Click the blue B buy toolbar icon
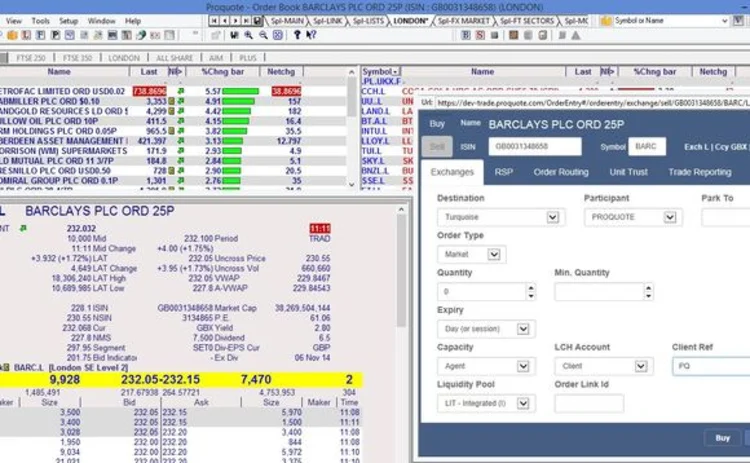 pos(465,35)
